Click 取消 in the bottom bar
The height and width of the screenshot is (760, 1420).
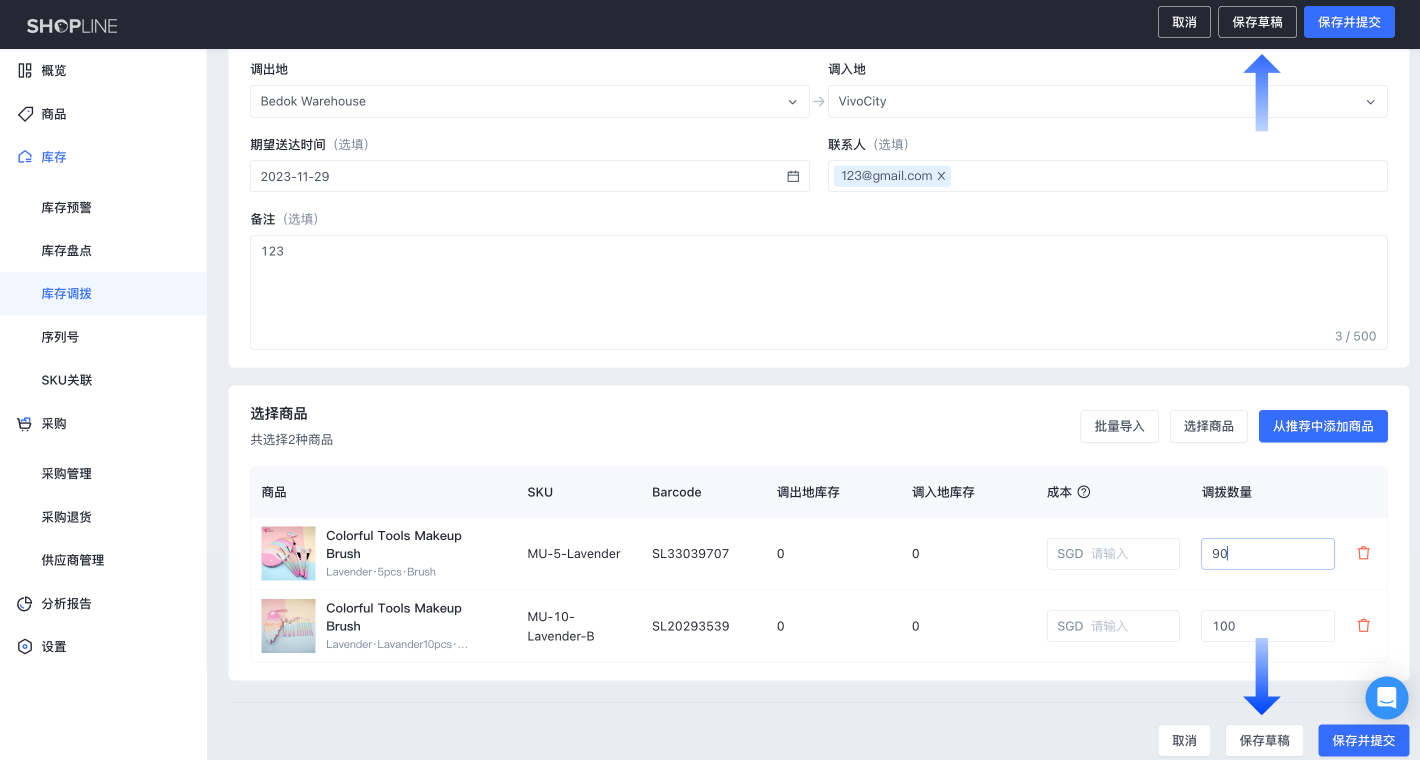click(x=1184, y=740)
